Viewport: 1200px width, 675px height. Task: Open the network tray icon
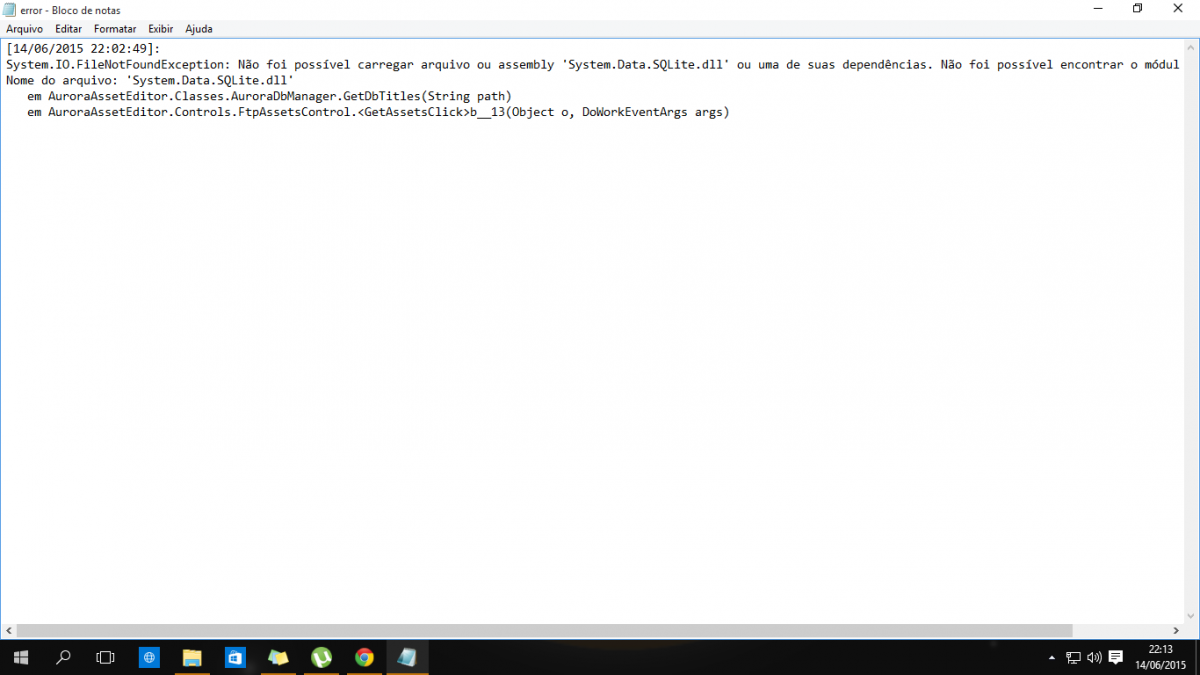(x=1073, y=658)
